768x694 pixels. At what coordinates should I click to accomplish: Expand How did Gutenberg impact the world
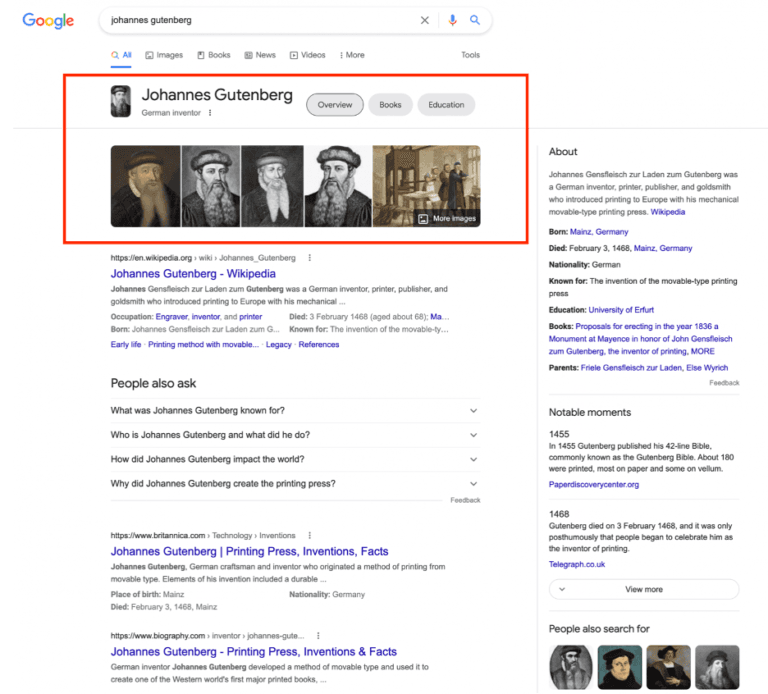(295, 459)
